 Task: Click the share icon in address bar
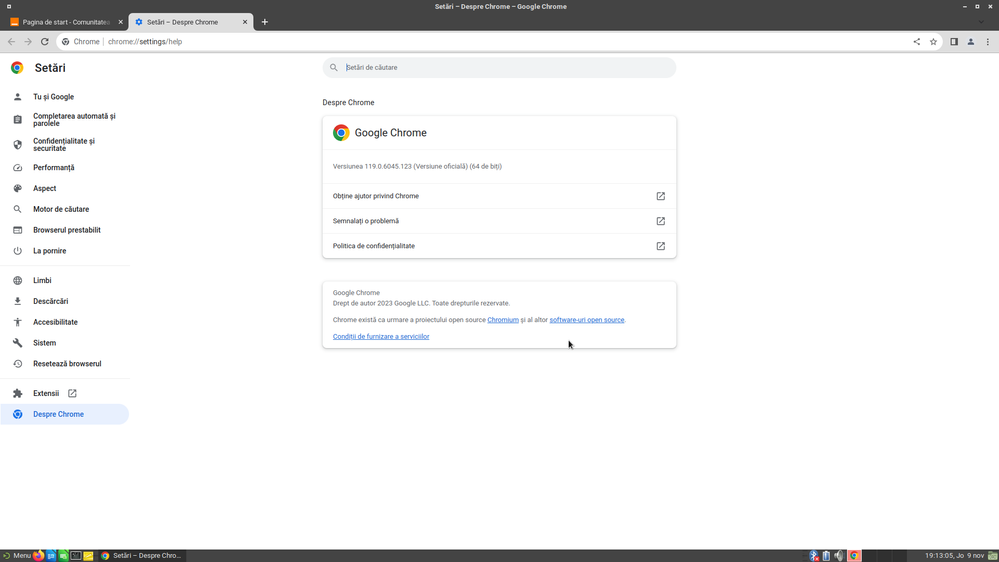pyautogui.click(x=916, y=42)
